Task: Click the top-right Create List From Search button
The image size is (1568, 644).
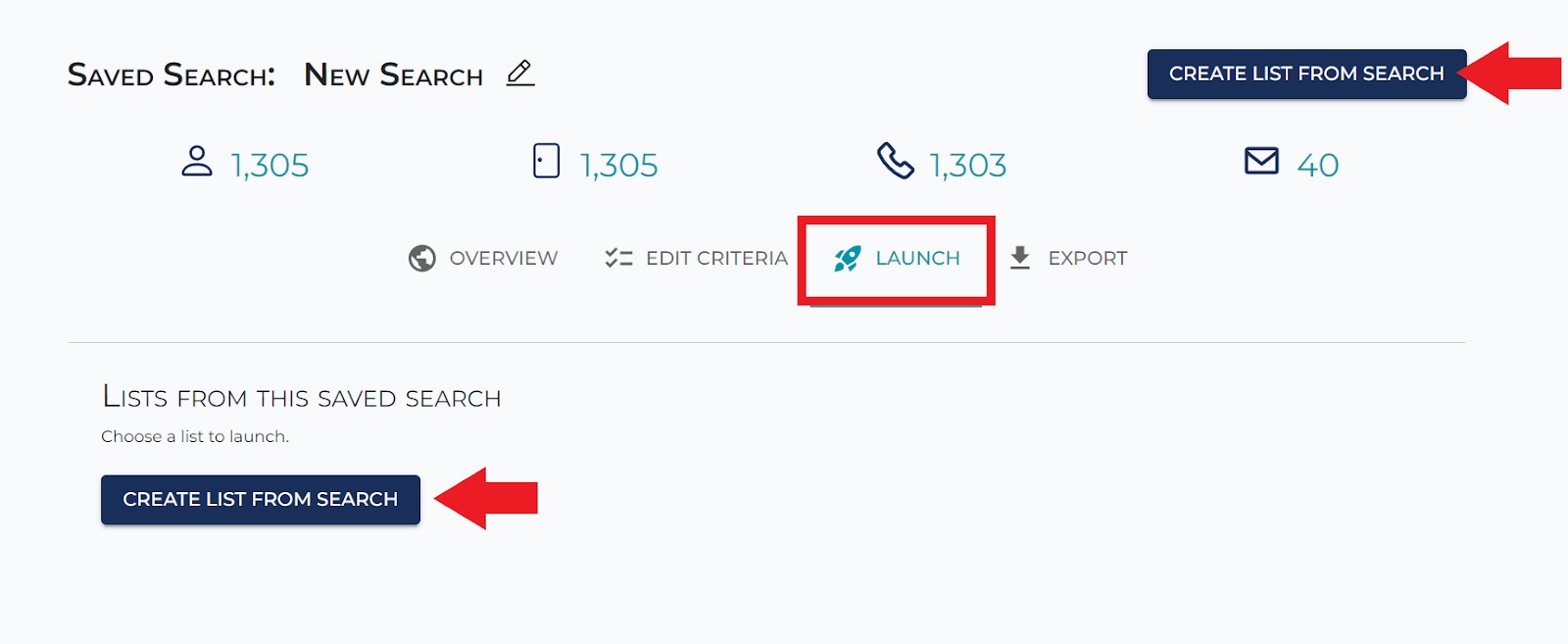Action: point(1306,74)
